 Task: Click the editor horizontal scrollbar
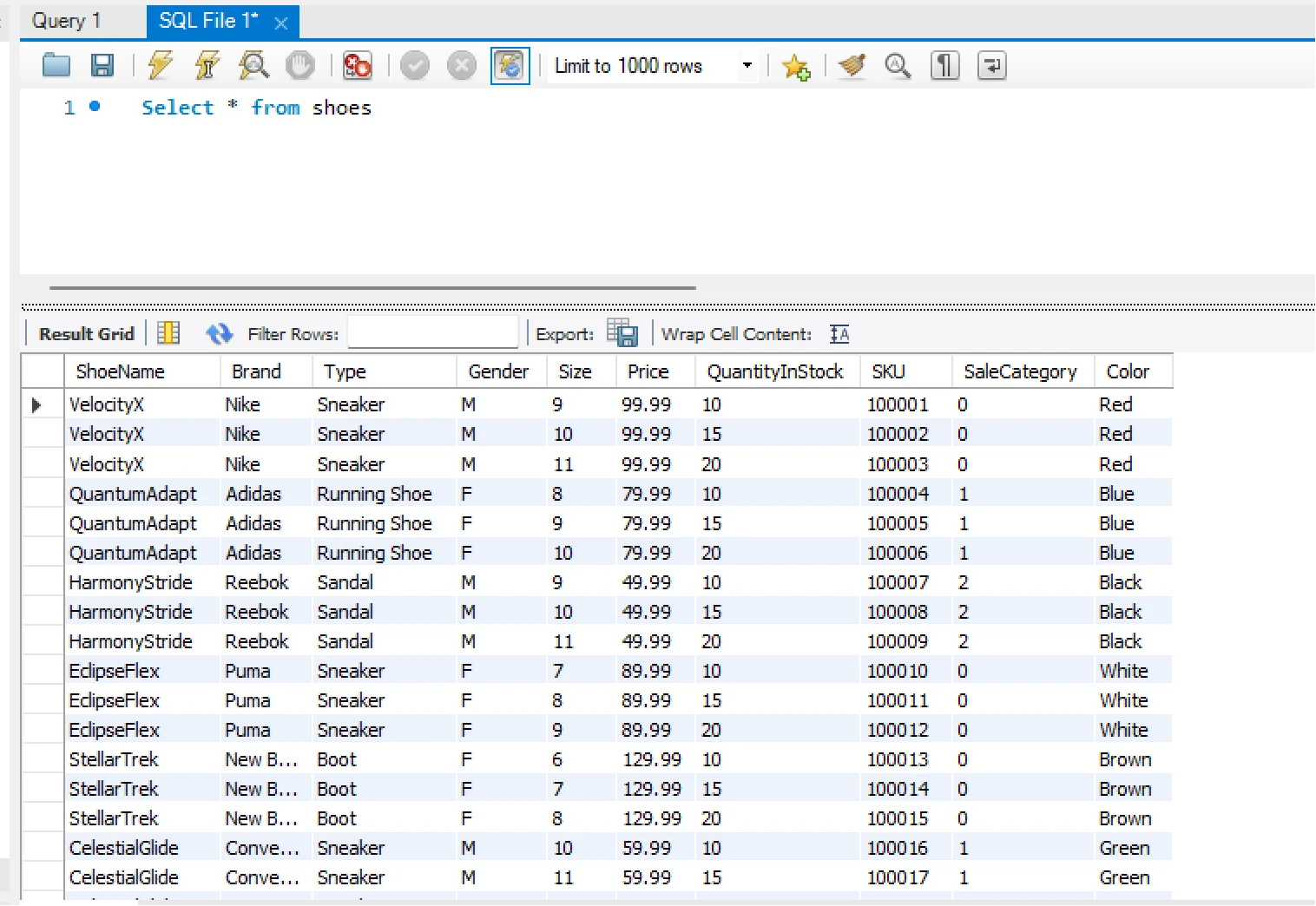[372, 287]
